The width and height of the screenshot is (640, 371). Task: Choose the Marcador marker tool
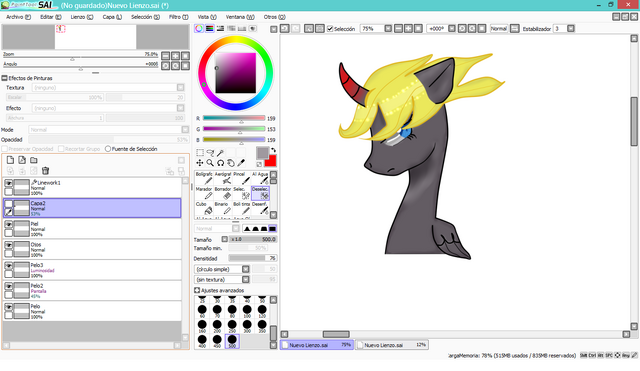pos(204,193)
